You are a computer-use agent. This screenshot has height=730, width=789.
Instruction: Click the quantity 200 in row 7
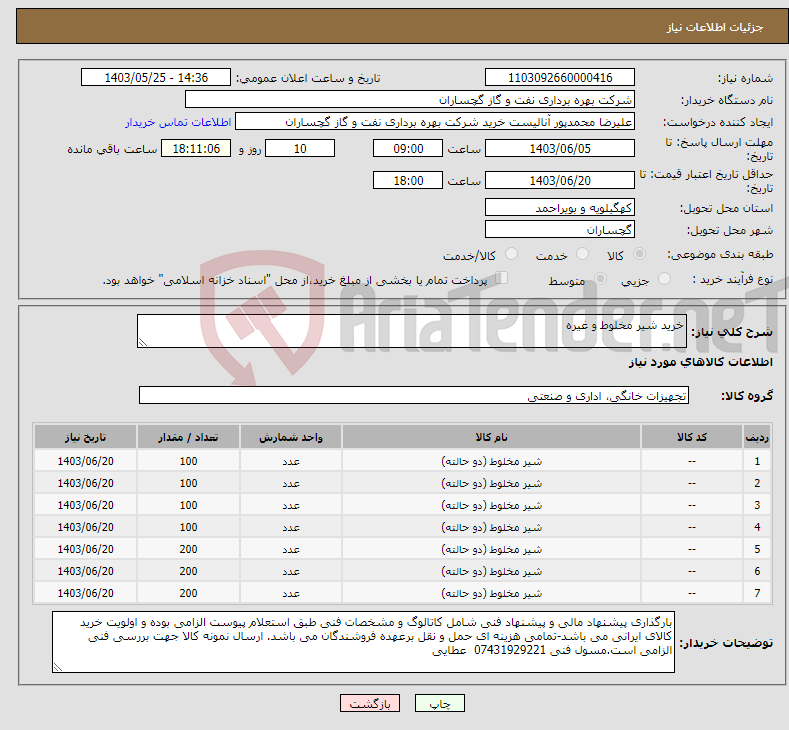[188, 593]
